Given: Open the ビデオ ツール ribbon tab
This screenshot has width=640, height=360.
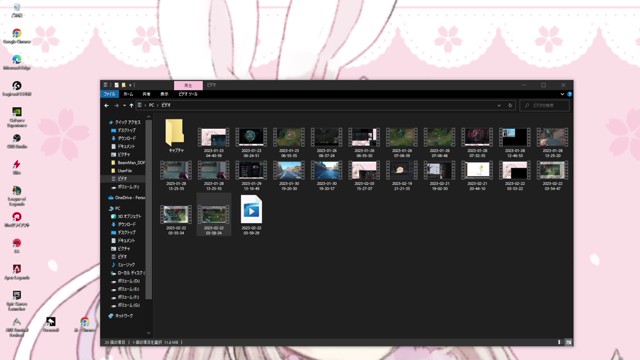Looking at the screenshot, I should (188, 94).
